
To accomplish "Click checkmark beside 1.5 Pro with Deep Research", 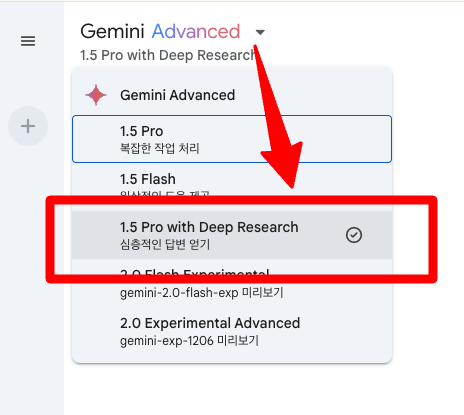I will coord(354,235).
